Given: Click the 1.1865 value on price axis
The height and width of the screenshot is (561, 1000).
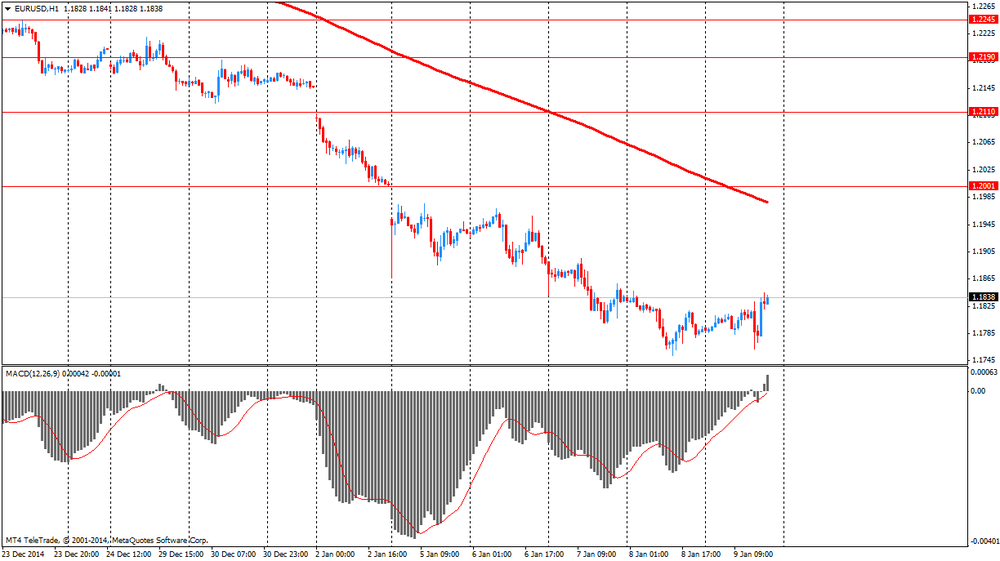Looking at the screenshot, I should 983,279.
